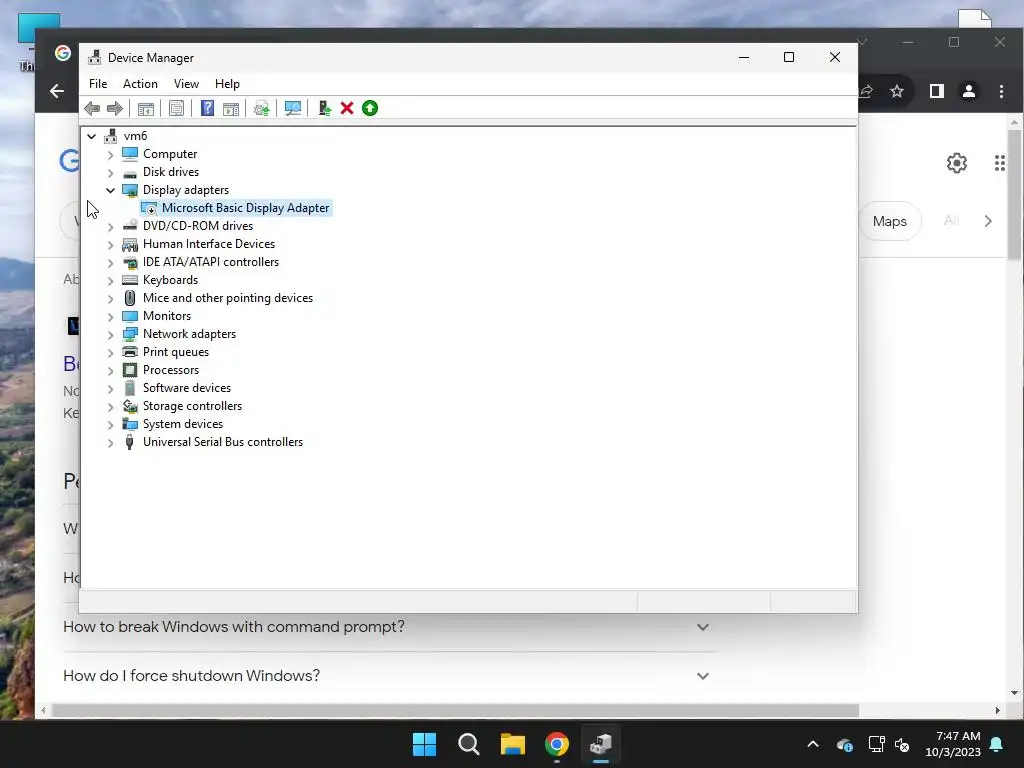Select Universal Serial Bus controllers row
Screen dimensions: 1024x768
point(223,442)
